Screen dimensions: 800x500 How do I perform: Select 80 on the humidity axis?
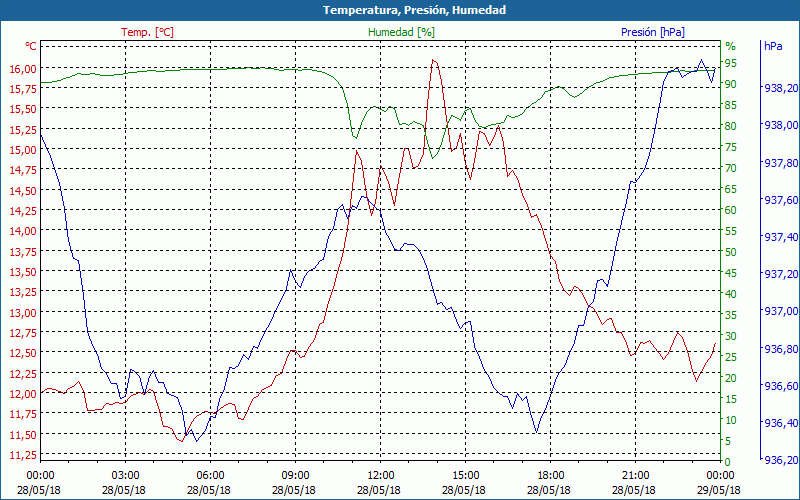(x=731, y=126)
